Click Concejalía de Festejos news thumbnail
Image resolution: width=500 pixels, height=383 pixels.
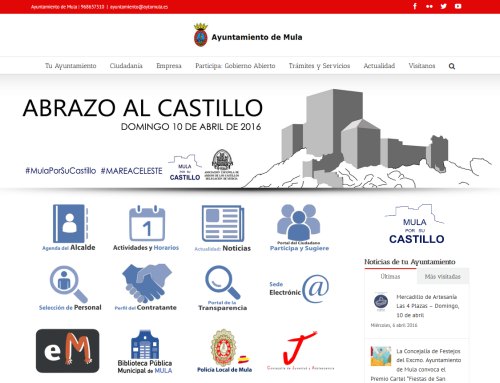pyautogui.click(x=381, y=356)
